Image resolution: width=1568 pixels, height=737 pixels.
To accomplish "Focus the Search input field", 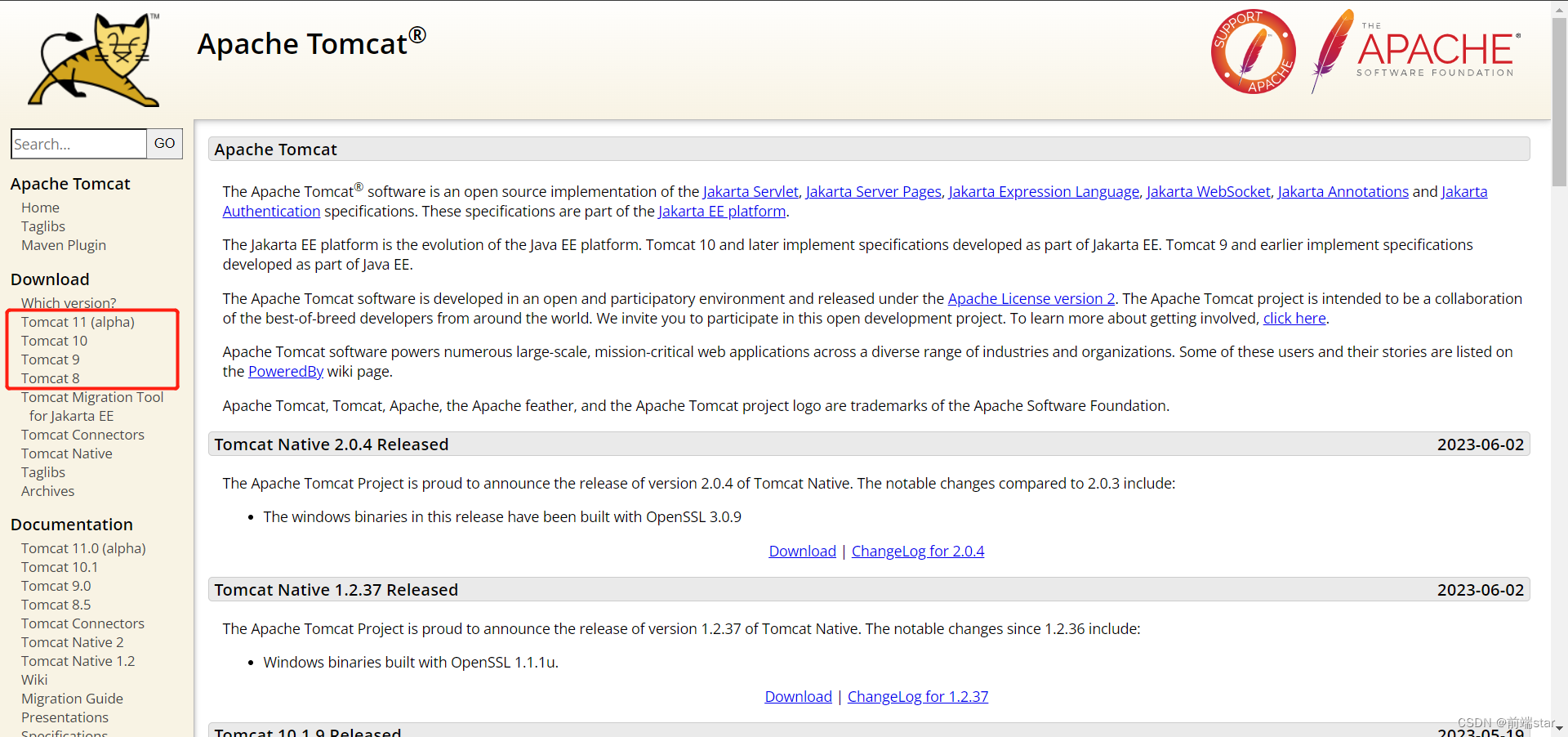I will pos(78,144).
